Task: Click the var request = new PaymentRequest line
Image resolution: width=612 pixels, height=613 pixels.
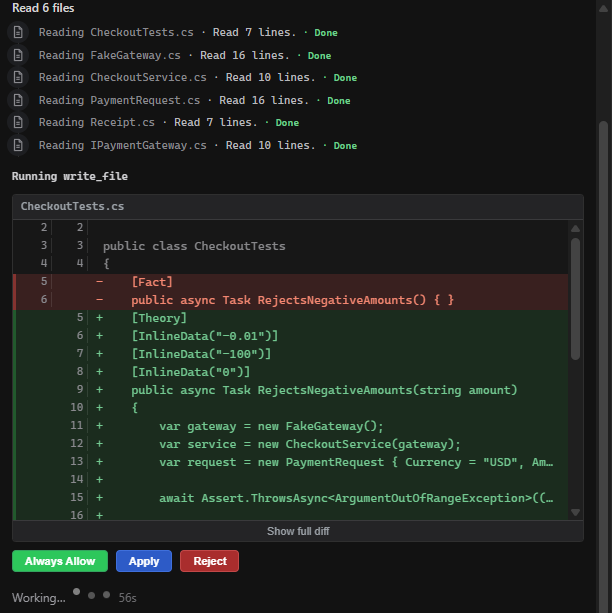Action: pos(290,462)
